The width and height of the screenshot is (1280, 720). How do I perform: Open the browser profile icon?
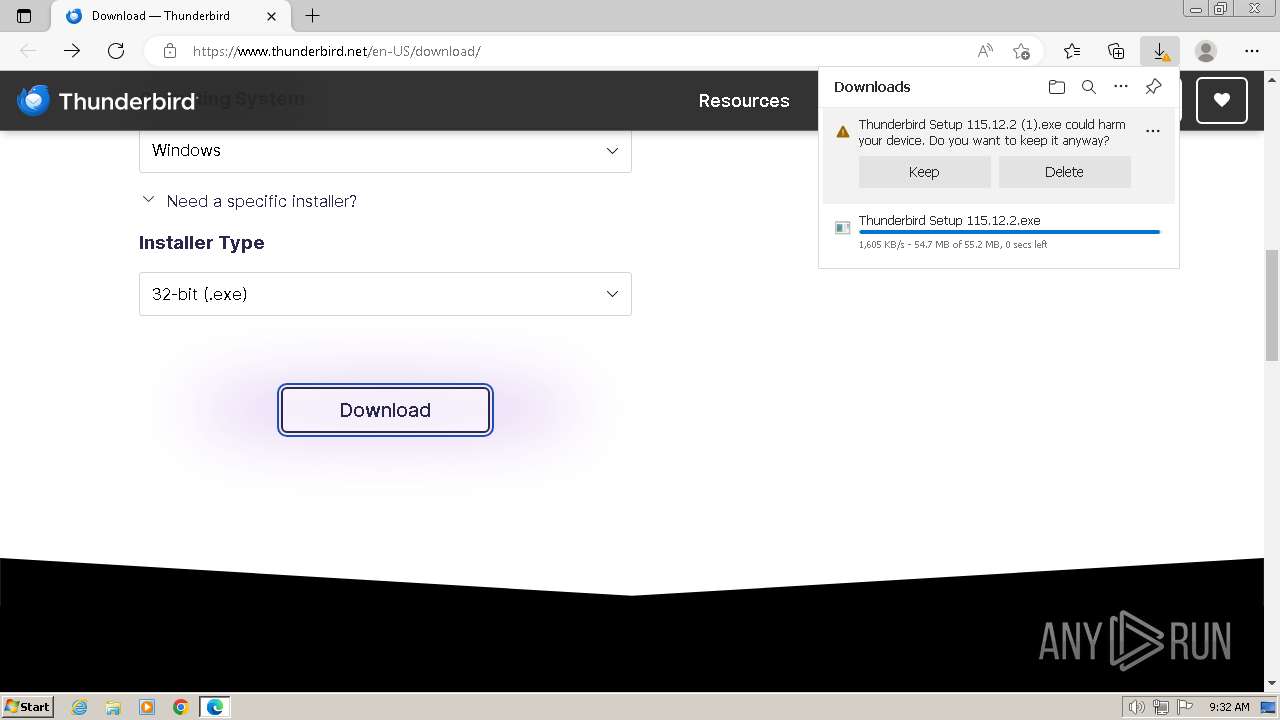(1206, 51)
